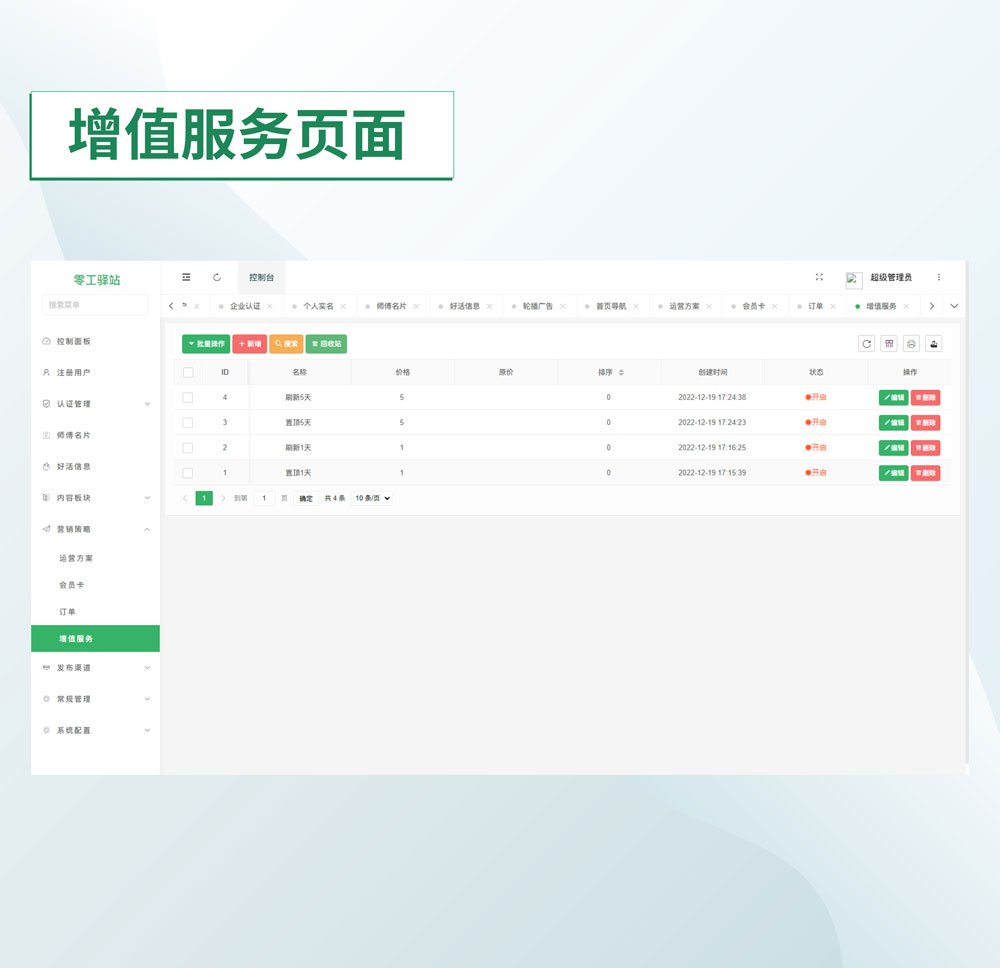The height and width of the screenshot is (968, 1000).
Task: Click the print table icon
Action: click(911, 344)
